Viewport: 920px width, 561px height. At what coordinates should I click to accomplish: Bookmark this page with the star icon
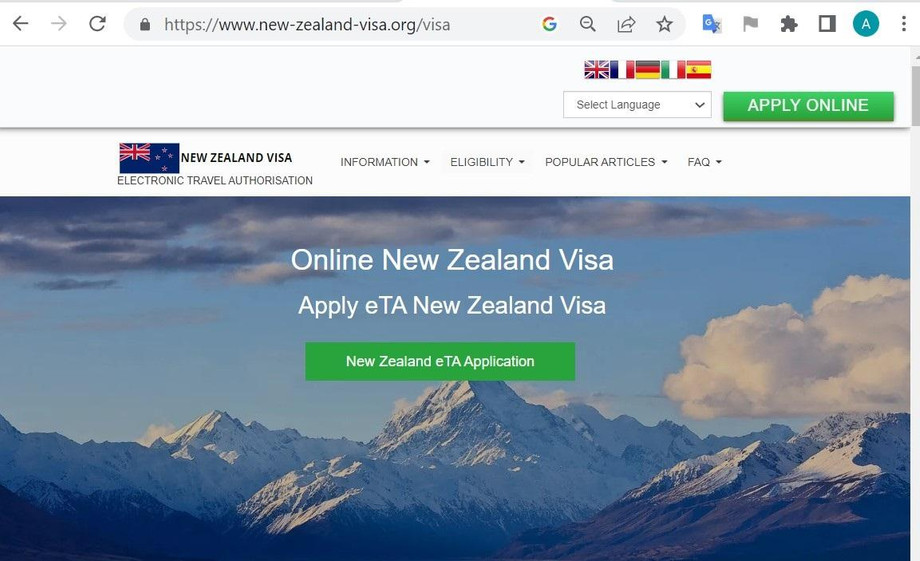(664, 24)
